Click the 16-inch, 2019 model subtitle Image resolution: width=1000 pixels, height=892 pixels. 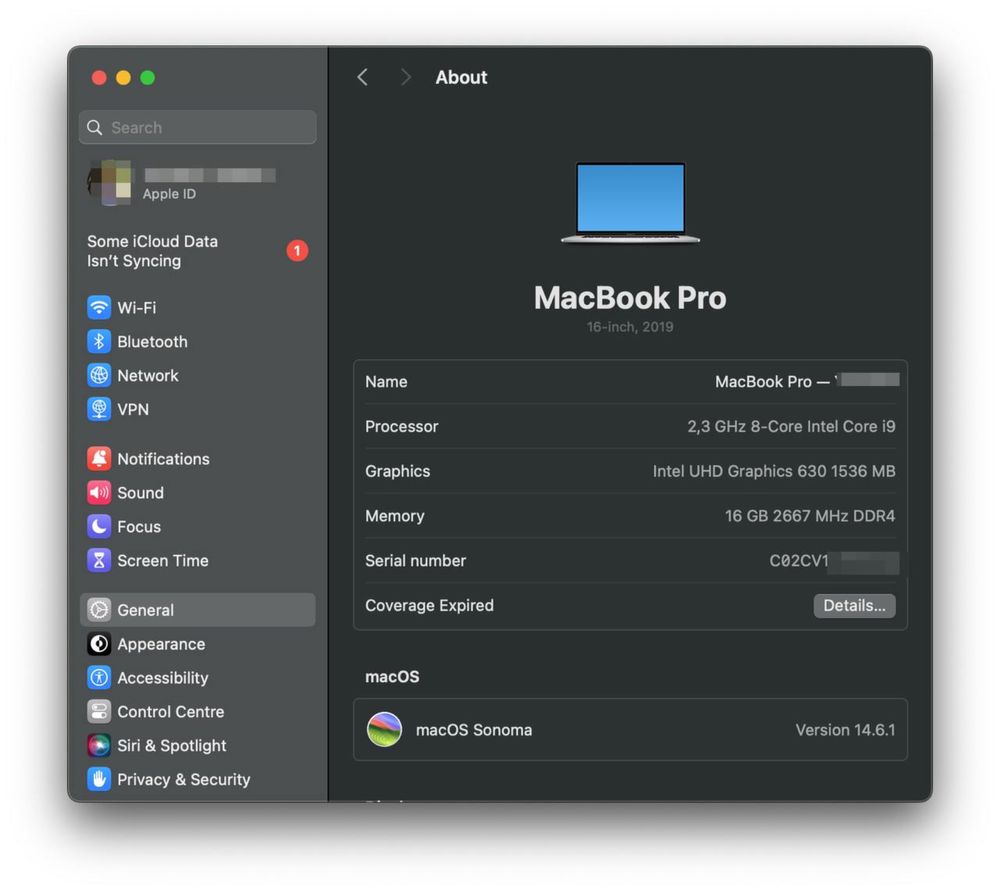(630, 326)
